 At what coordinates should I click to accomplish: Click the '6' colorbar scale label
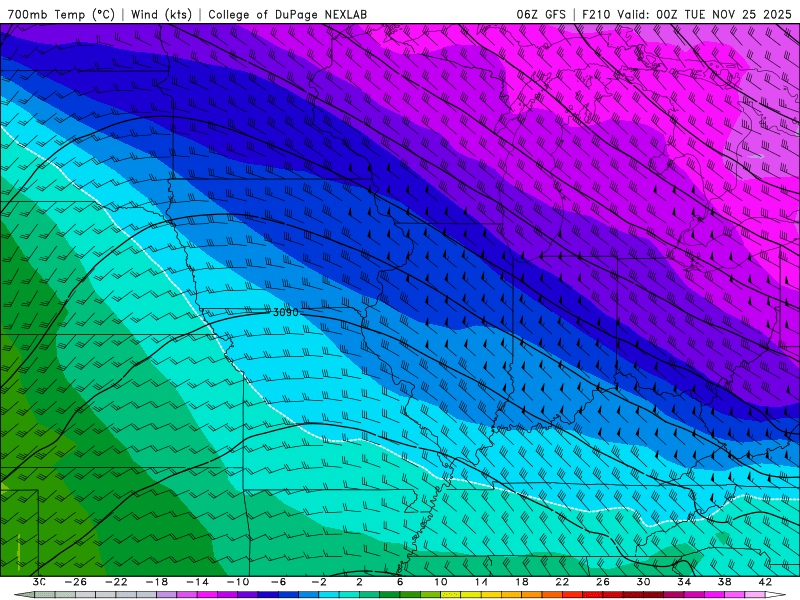pyautogui.click(x=400, y=582)
